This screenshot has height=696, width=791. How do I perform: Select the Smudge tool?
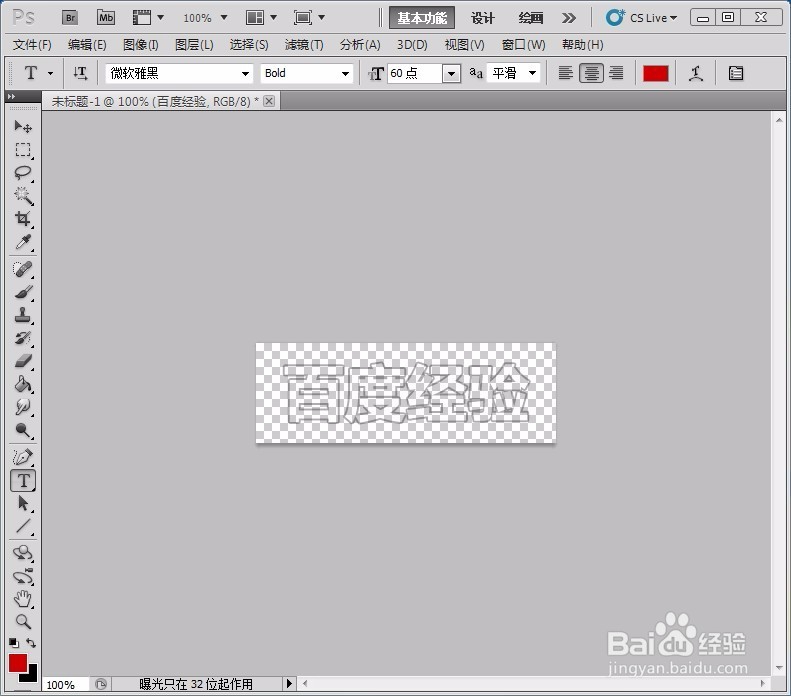tap(23, 407)
